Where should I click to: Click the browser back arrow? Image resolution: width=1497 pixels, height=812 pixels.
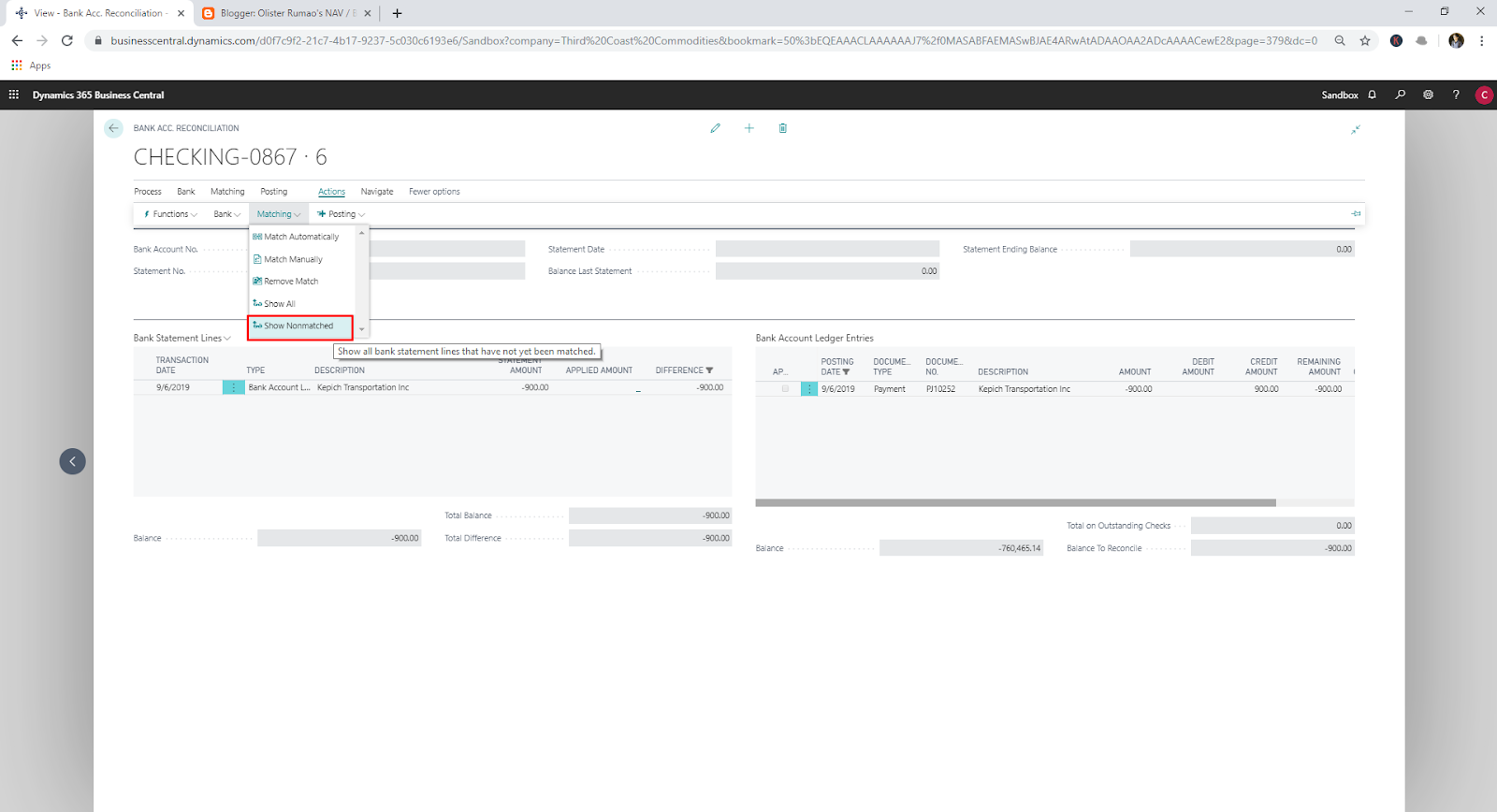(17, 40)
